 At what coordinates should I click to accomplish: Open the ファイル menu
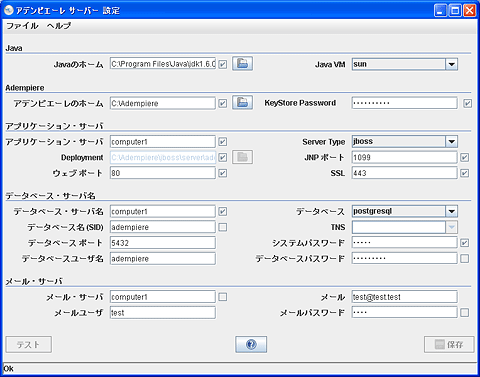point(22,26)
